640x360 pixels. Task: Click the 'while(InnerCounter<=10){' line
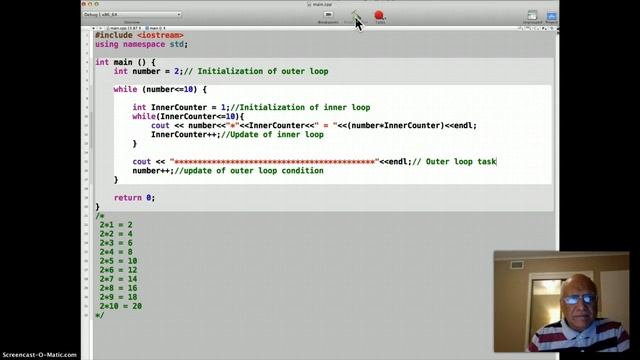[188, 116]
